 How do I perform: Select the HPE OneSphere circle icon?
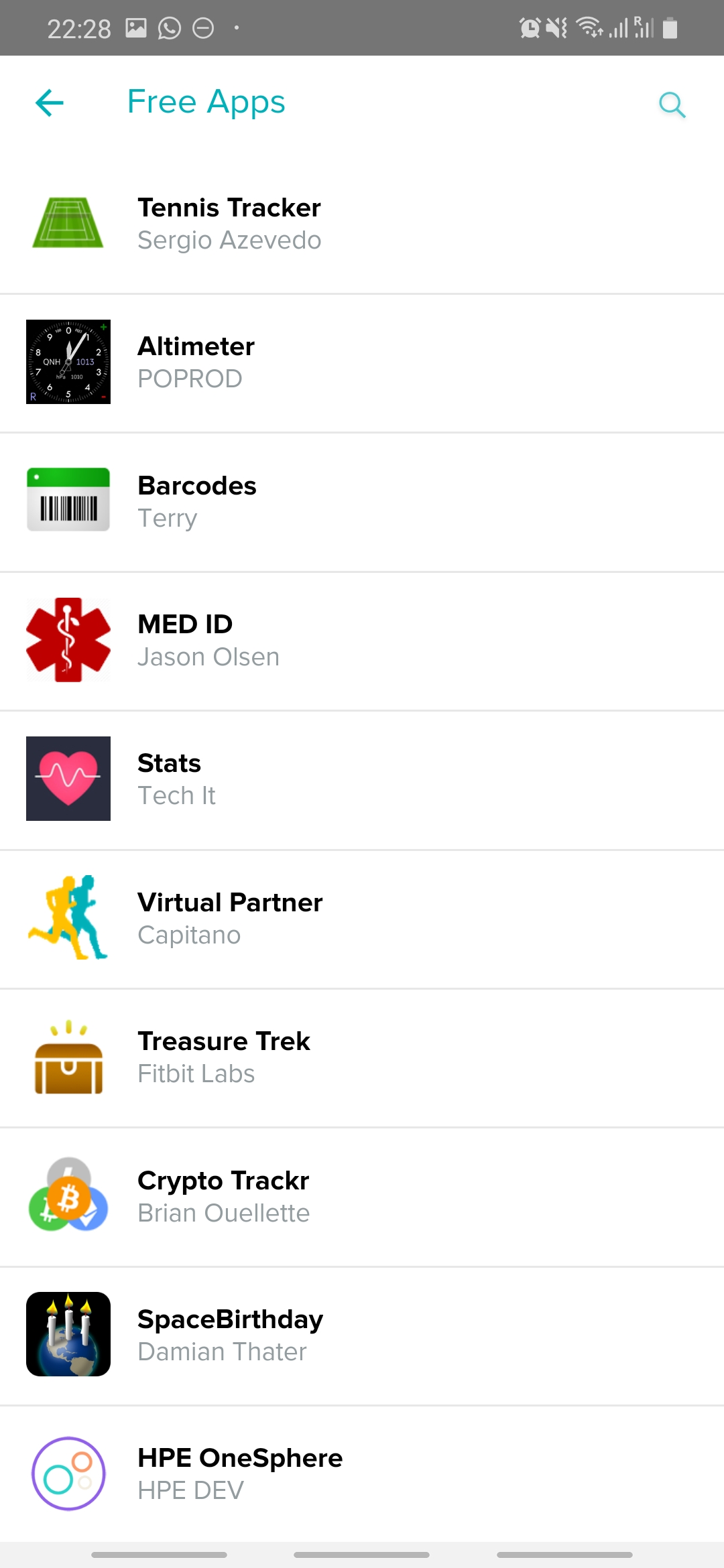click(68, 1474)
